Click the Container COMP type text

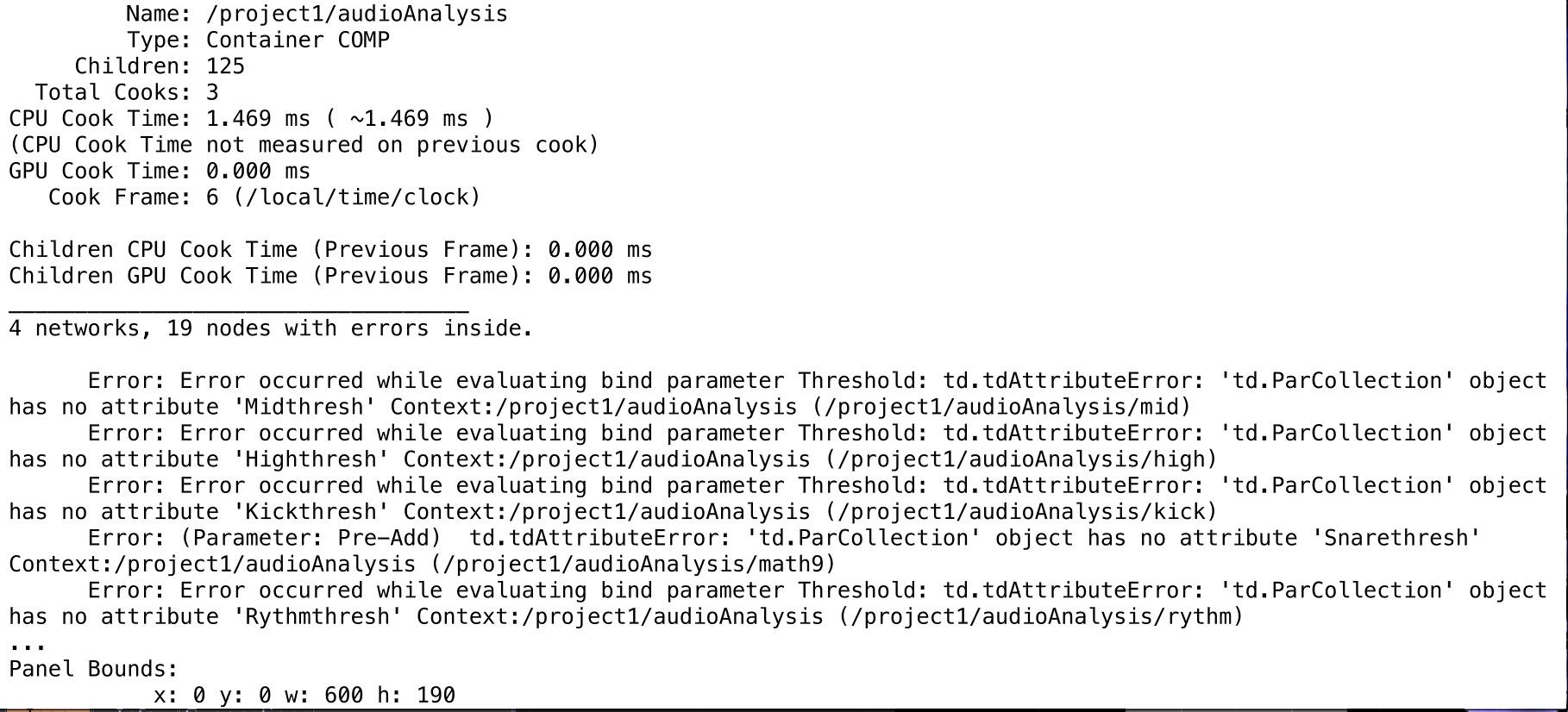298,40
